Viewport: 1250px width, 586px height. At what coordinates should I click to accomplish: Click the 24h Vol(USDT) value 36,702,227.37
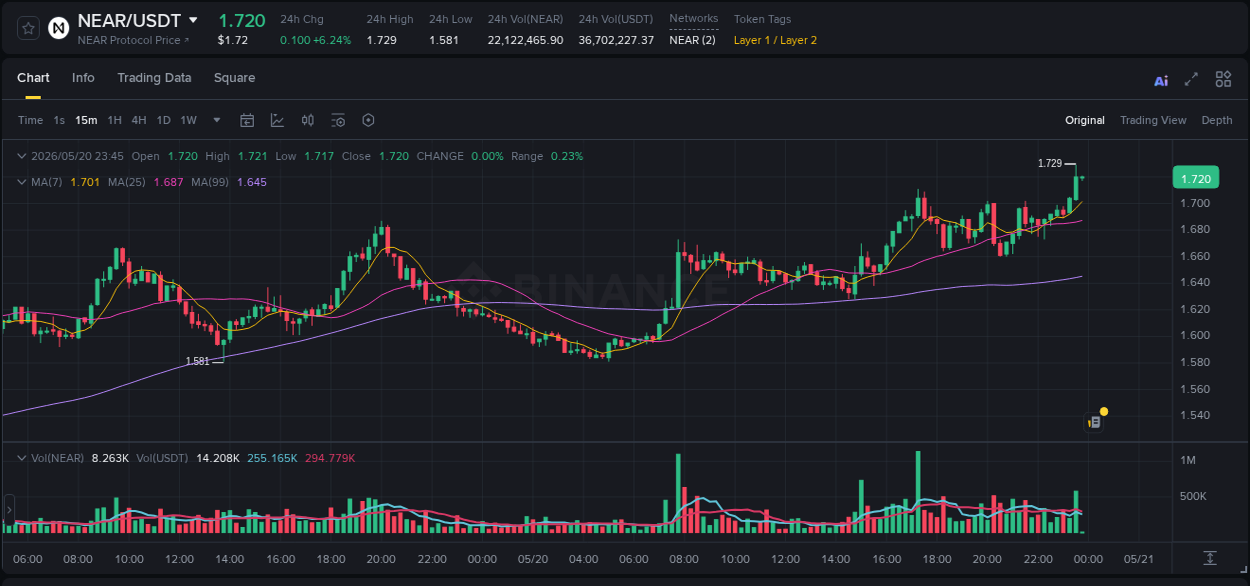coord(616,40)
